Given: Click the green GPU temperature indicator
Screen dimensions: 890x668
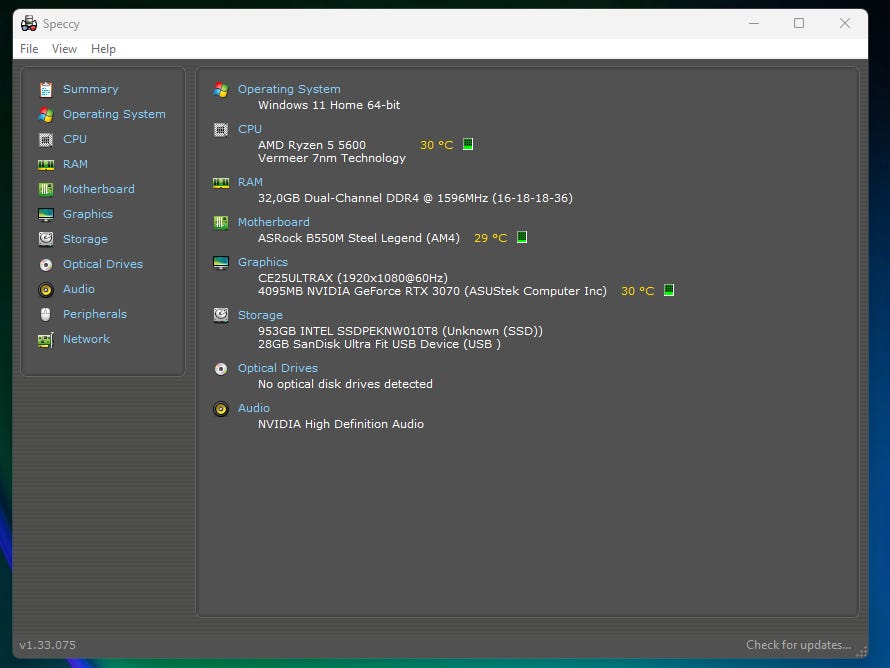Looking at the screenshot, I should click(669, 290).
